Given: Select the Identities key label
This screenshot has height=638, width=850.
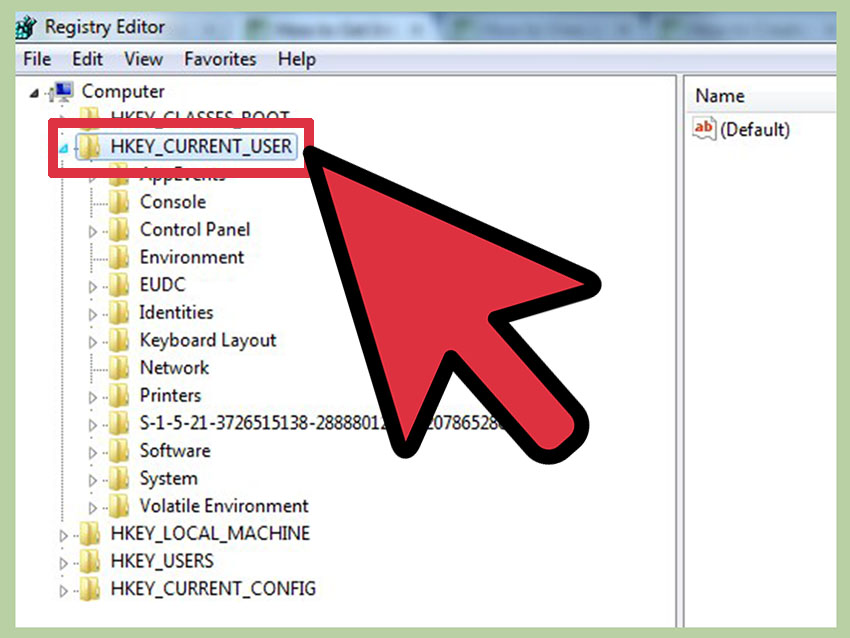Looking at the screenshot, I should [177, 312].
